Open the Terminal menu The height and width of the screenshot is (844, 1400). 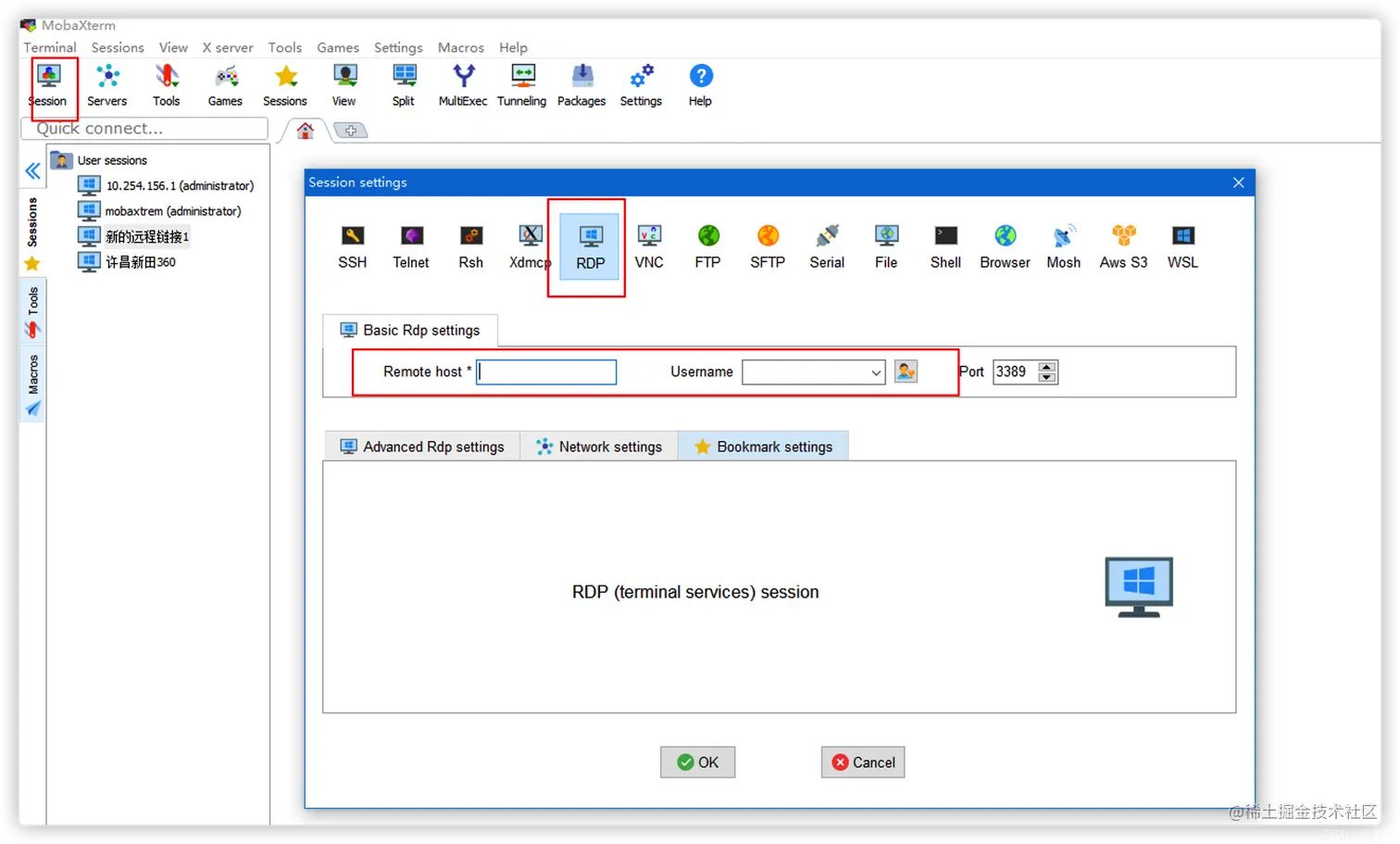(x=50, y=47)
